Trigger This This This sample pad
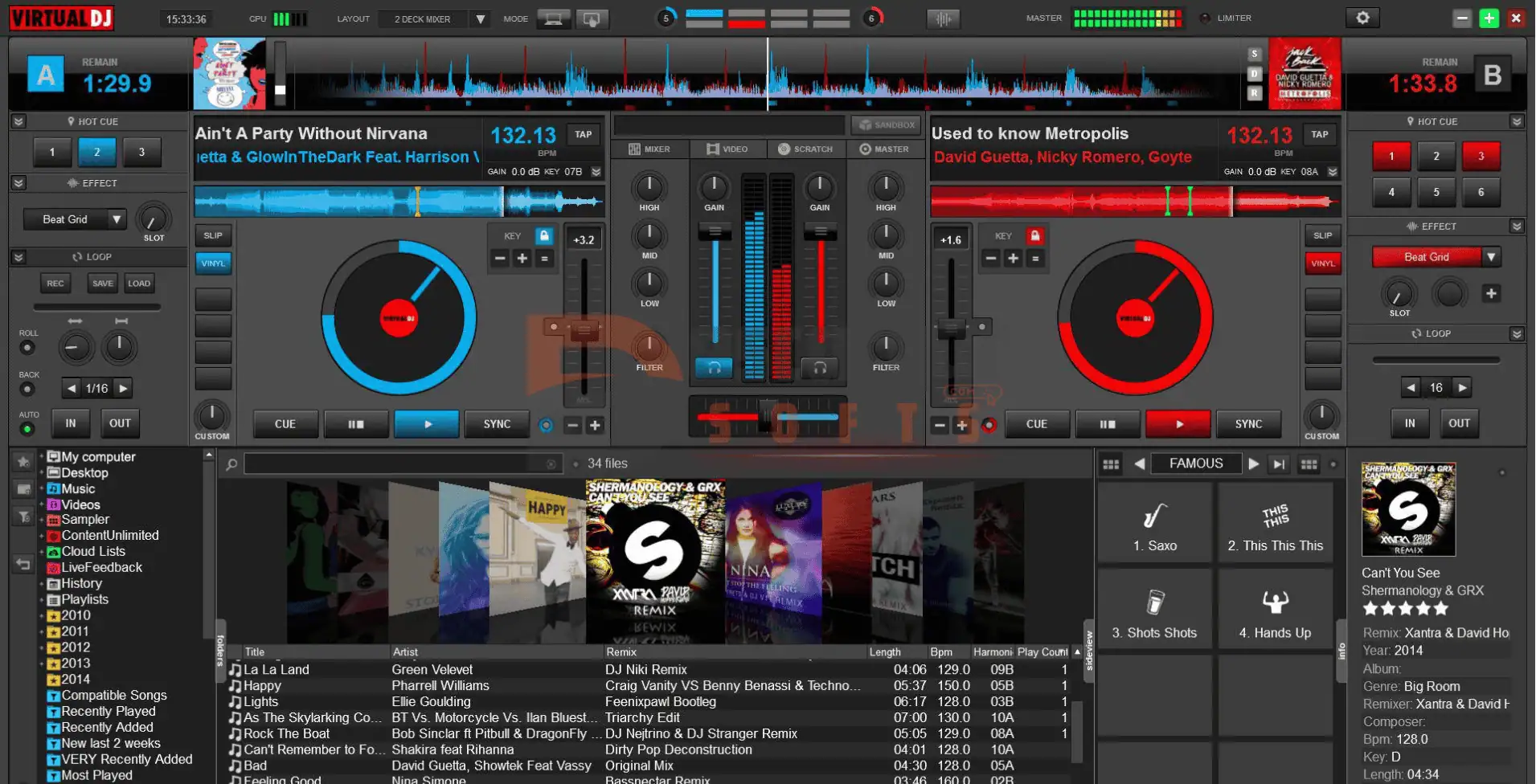This screenshot has height=784, width=1536. point(1275,523)
